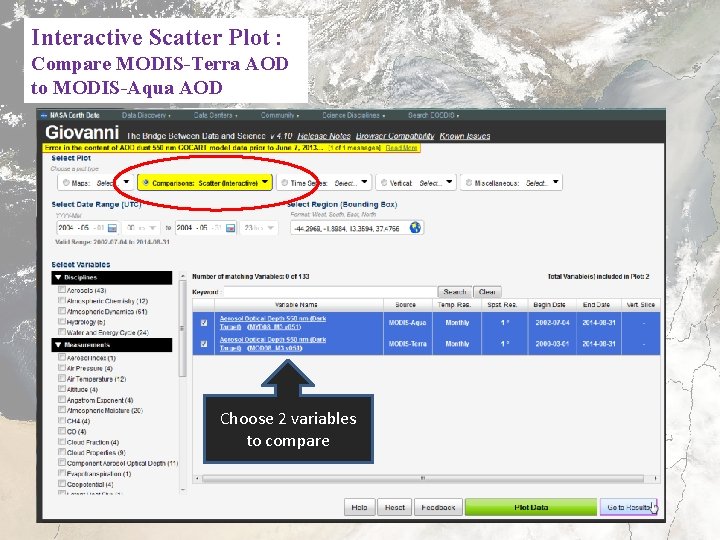Check the Cloud Fraction measurement checkbox
This screenshot has height=540, width=720.
coord(62,442)
